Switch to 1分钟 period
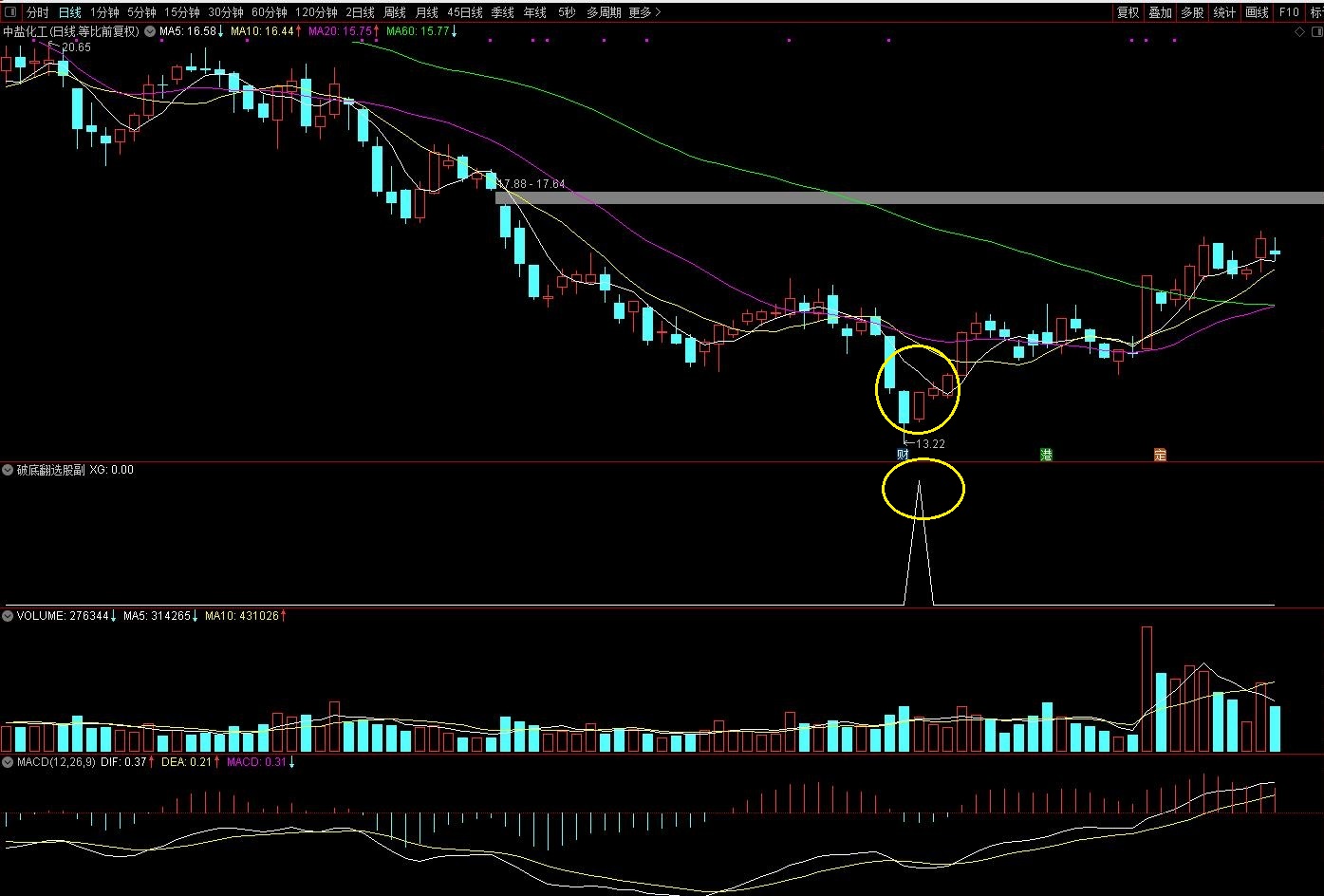 point(105,12)
